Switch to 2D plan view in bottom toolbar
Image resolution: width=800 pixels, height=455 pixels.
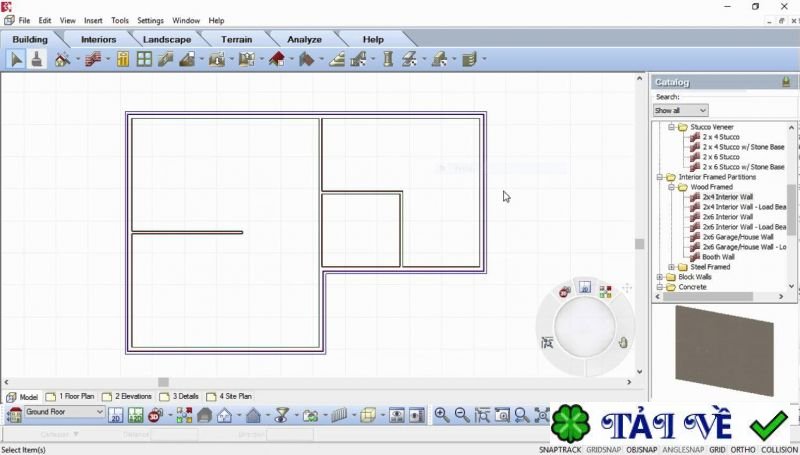point(116,415)
